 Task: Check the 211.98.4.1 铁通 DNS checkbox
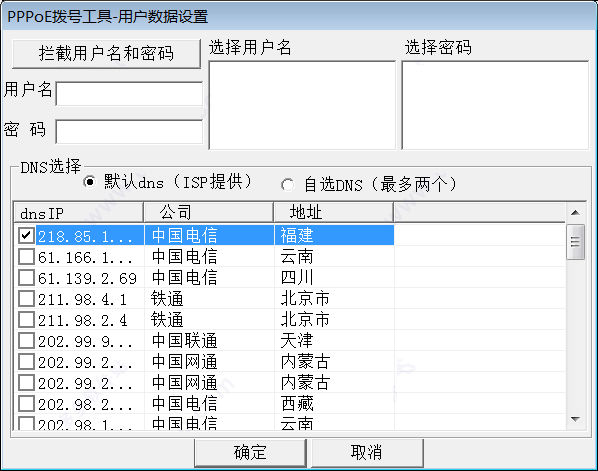[26, 299]
